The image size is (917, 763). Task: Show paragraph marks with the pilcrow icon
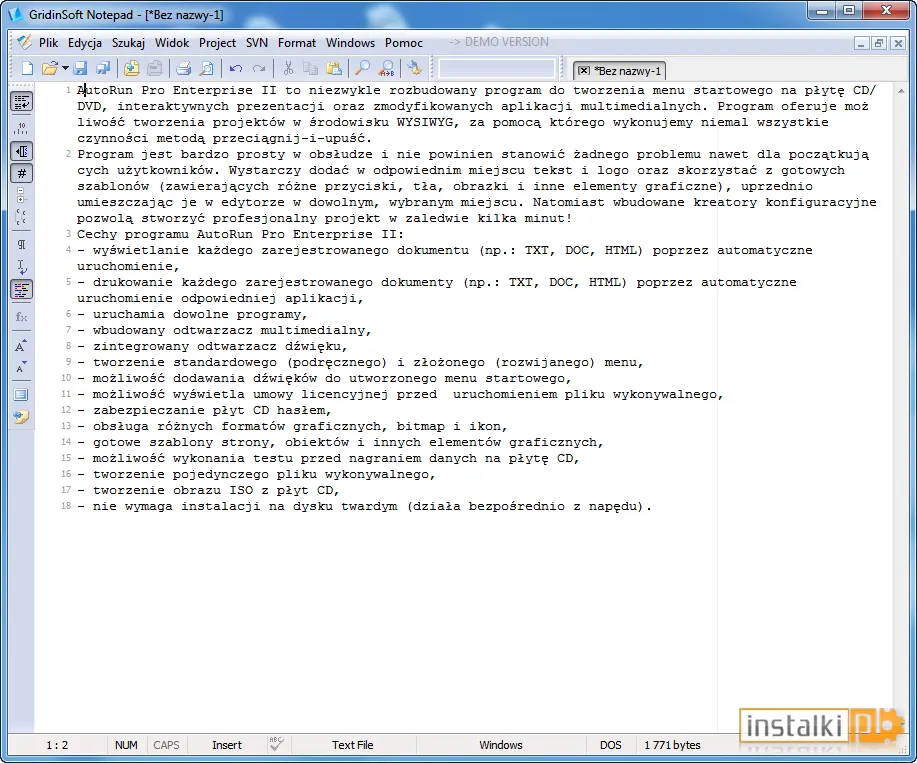22,244
